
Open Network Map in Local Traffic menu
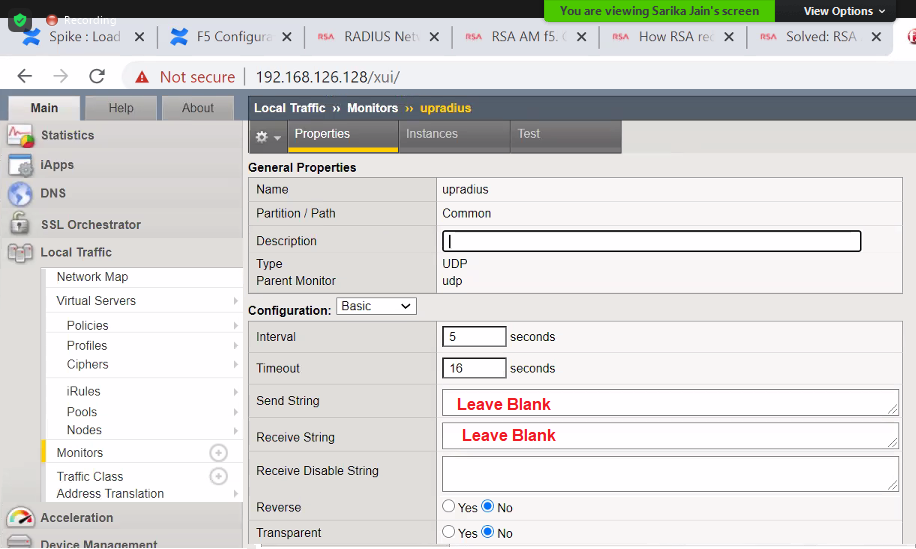(x=92, y=277)
